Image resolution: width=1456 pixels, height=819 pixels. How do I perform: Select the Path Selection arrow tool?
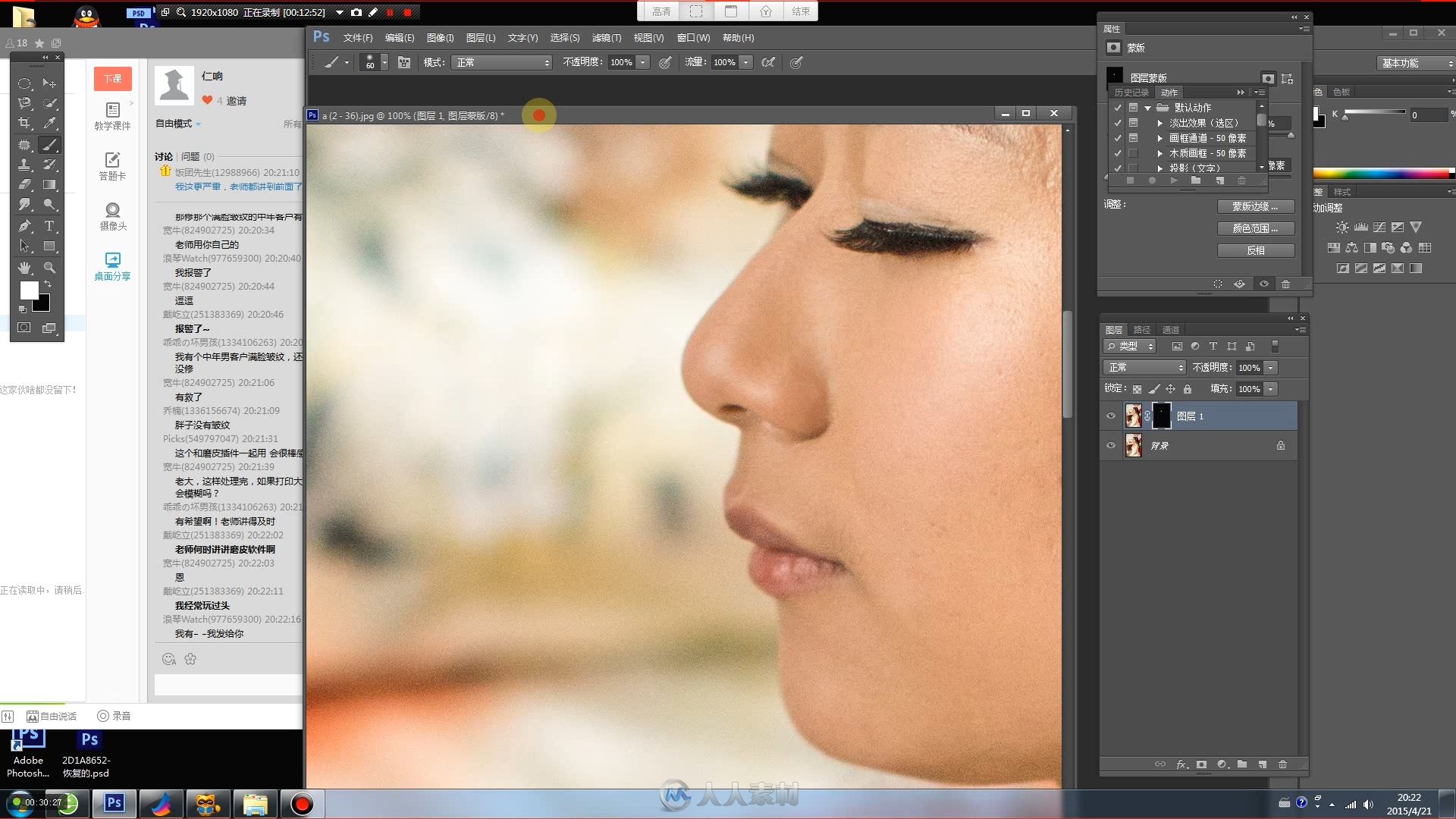tap(24, 246)
